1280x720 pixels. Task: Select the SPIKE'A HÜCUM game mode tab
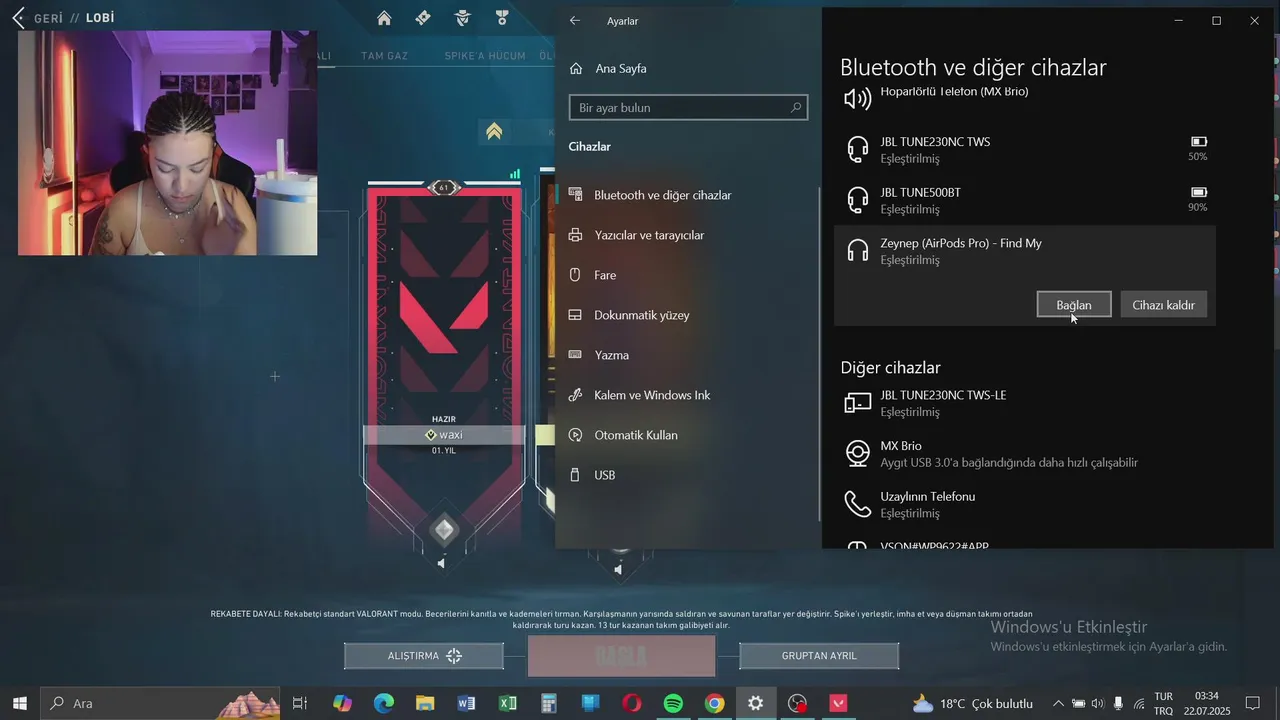click(x=485, y=56)
